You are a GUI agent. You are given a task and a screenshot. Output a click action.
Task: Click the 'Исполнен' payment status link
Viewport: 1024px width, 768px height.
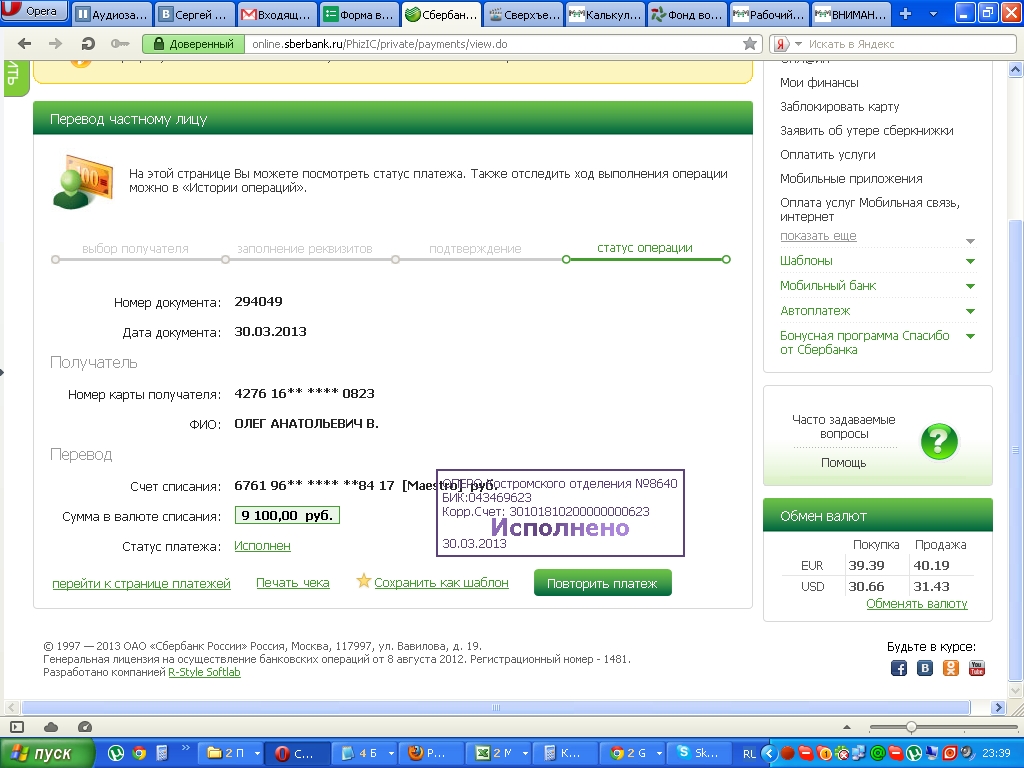click(262, 545)
